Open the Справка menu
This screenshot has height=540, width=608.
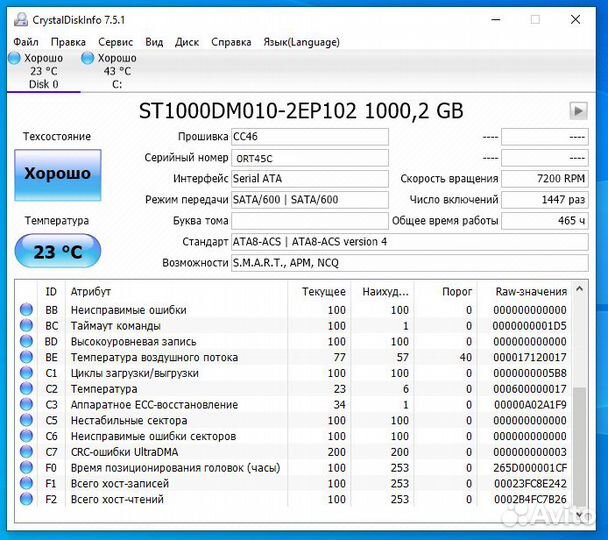231,42
